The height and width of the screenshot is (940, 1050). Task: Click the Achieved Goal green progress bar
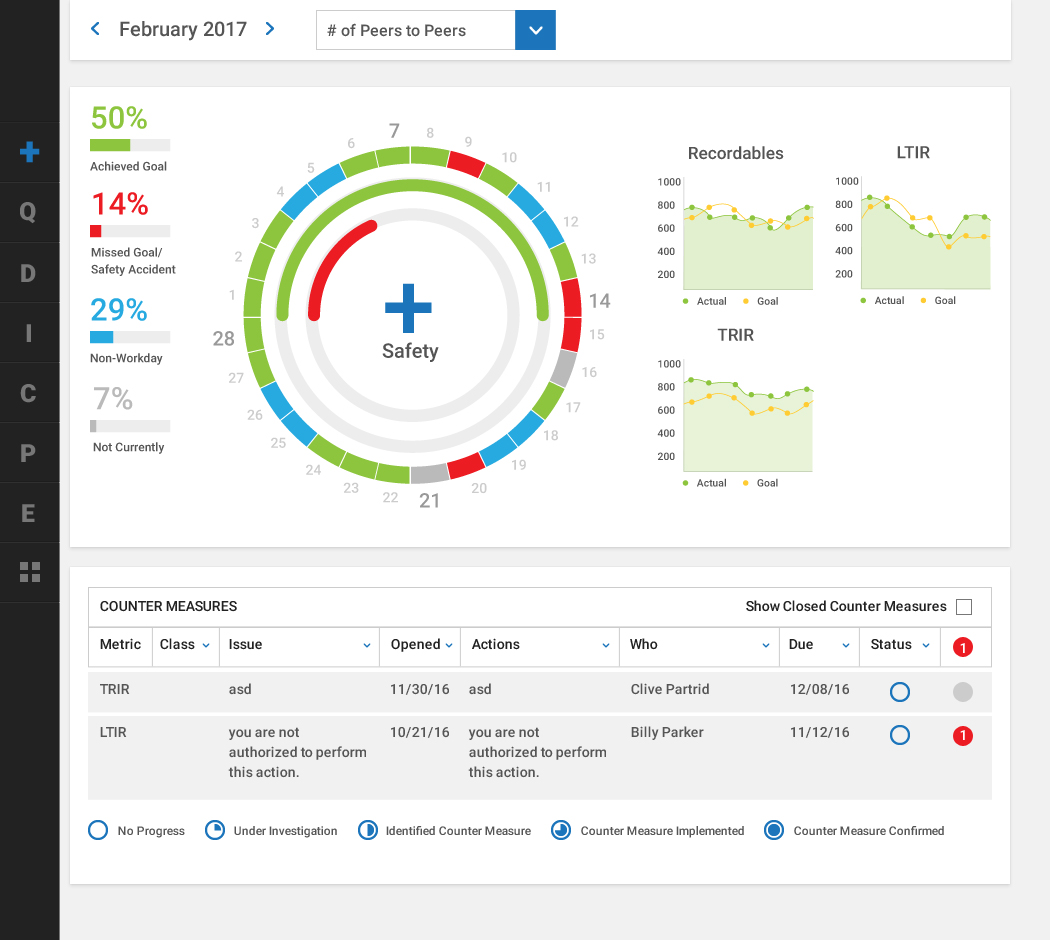coord(129,145)
